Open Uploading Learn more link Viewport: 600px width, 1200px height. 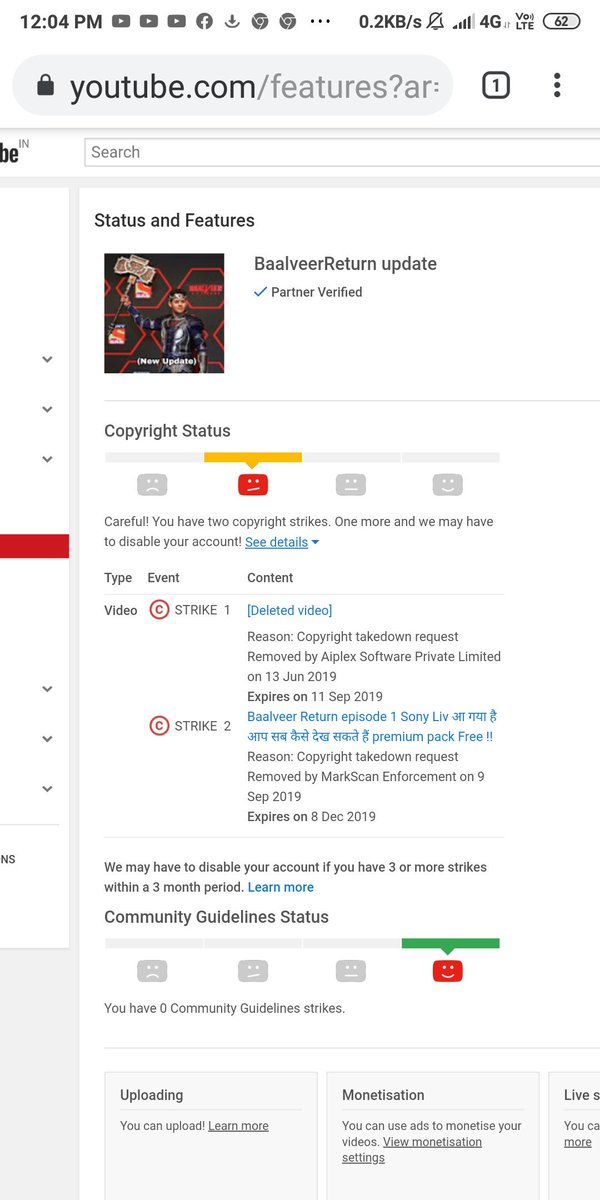(238, 1126)
